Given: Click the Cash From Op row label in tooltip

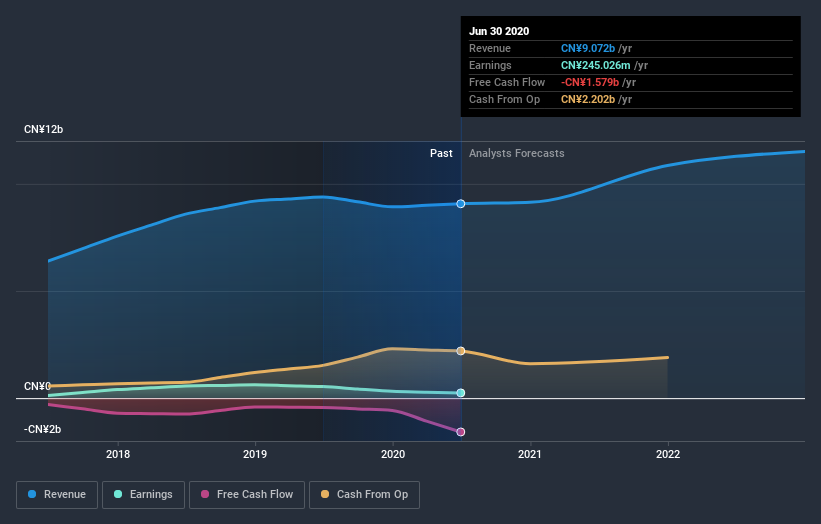Looking at the screenshot, I should pyautogui.click(x=504, y=99).
